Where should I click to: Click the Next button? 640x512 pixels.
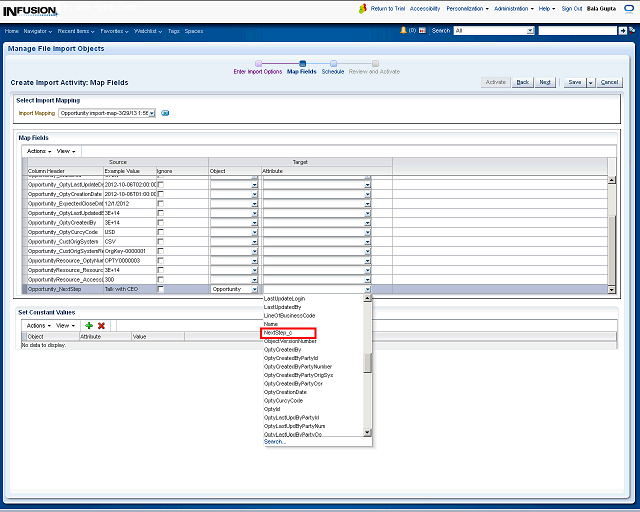(545, 82)
